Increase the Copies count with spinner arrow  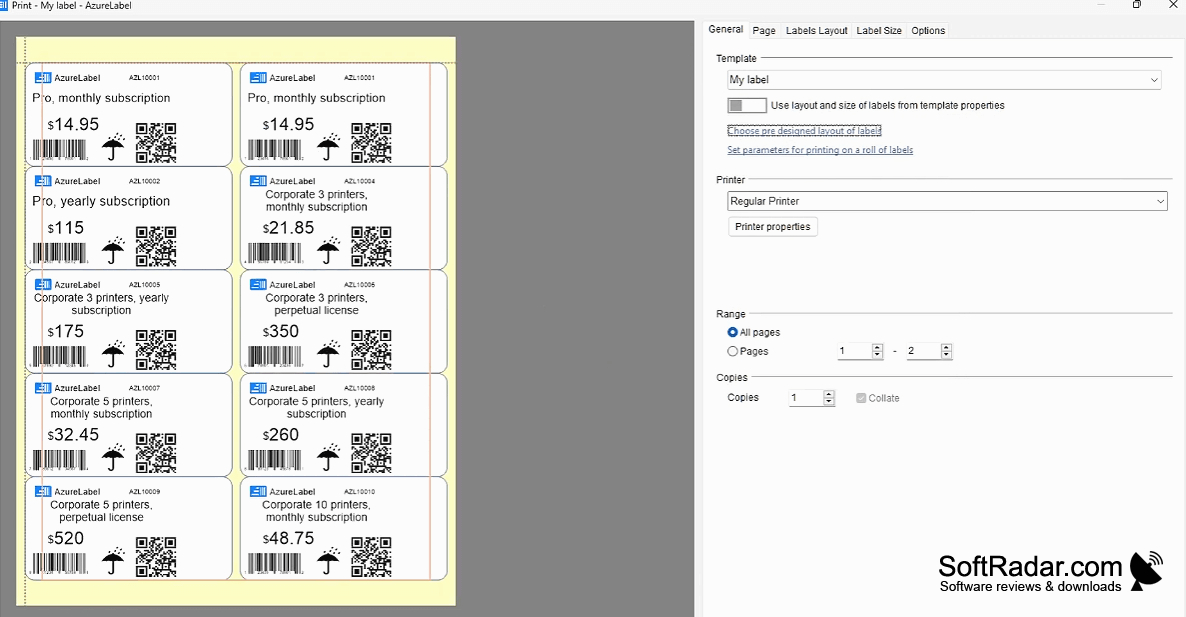(x=829, y=394)
